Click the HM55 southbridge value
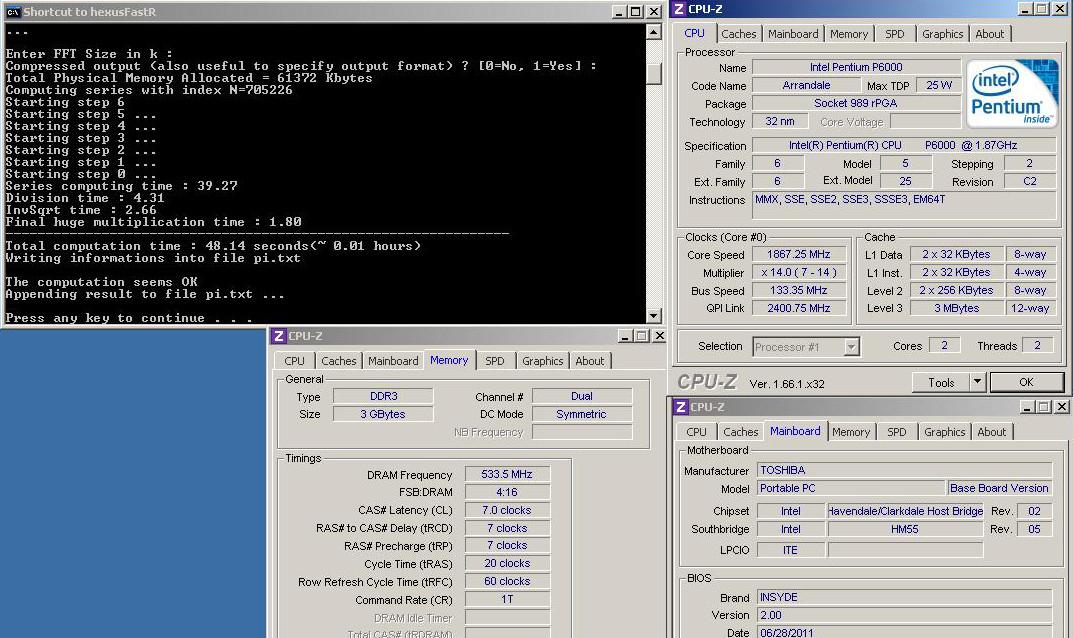This screenshot has height=638, width=1073. point(905,528)
